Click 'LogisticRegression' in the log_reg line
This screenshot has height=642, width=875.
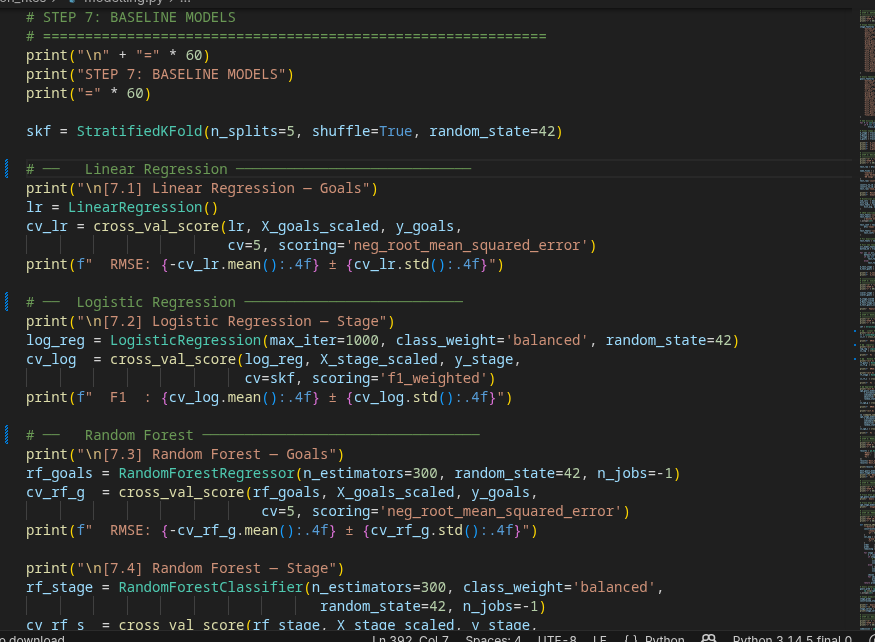(185, 340)
